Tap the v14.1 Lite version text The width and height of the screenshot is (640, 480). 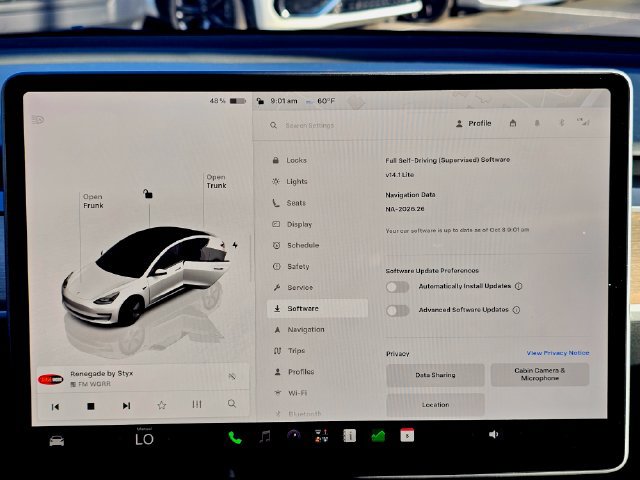pos(400,175)
